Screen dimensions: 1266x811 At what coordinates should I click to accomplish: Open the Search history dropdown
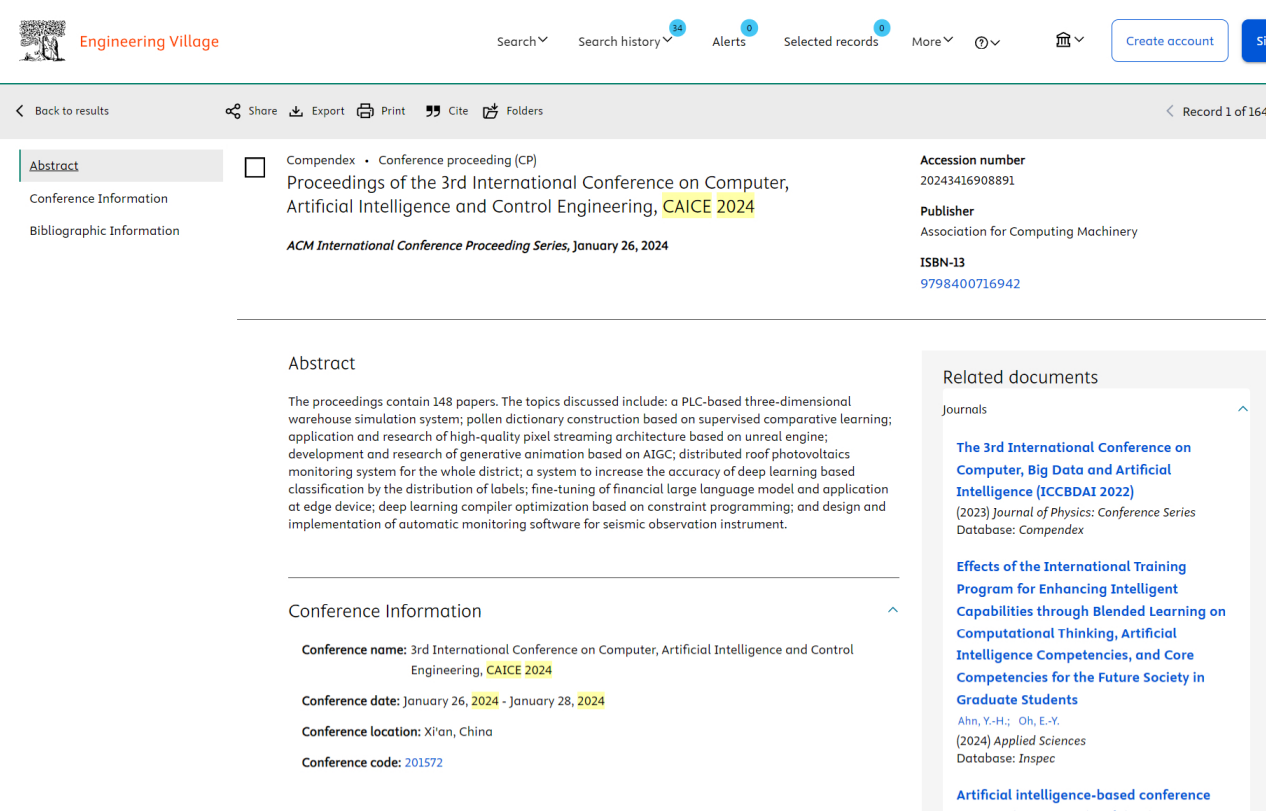[625, 41]
